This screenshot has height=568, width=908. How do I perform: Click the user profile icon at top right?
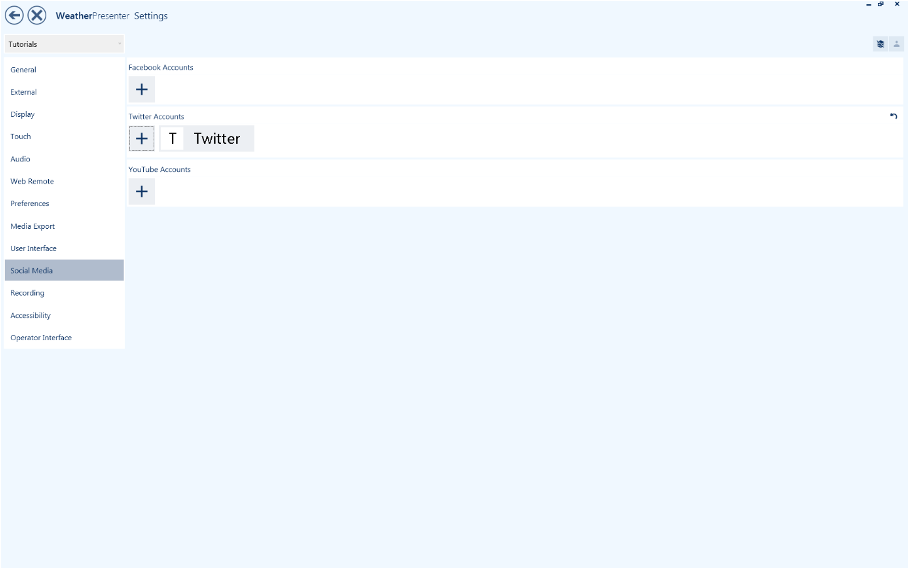click(x=896, y=44)
